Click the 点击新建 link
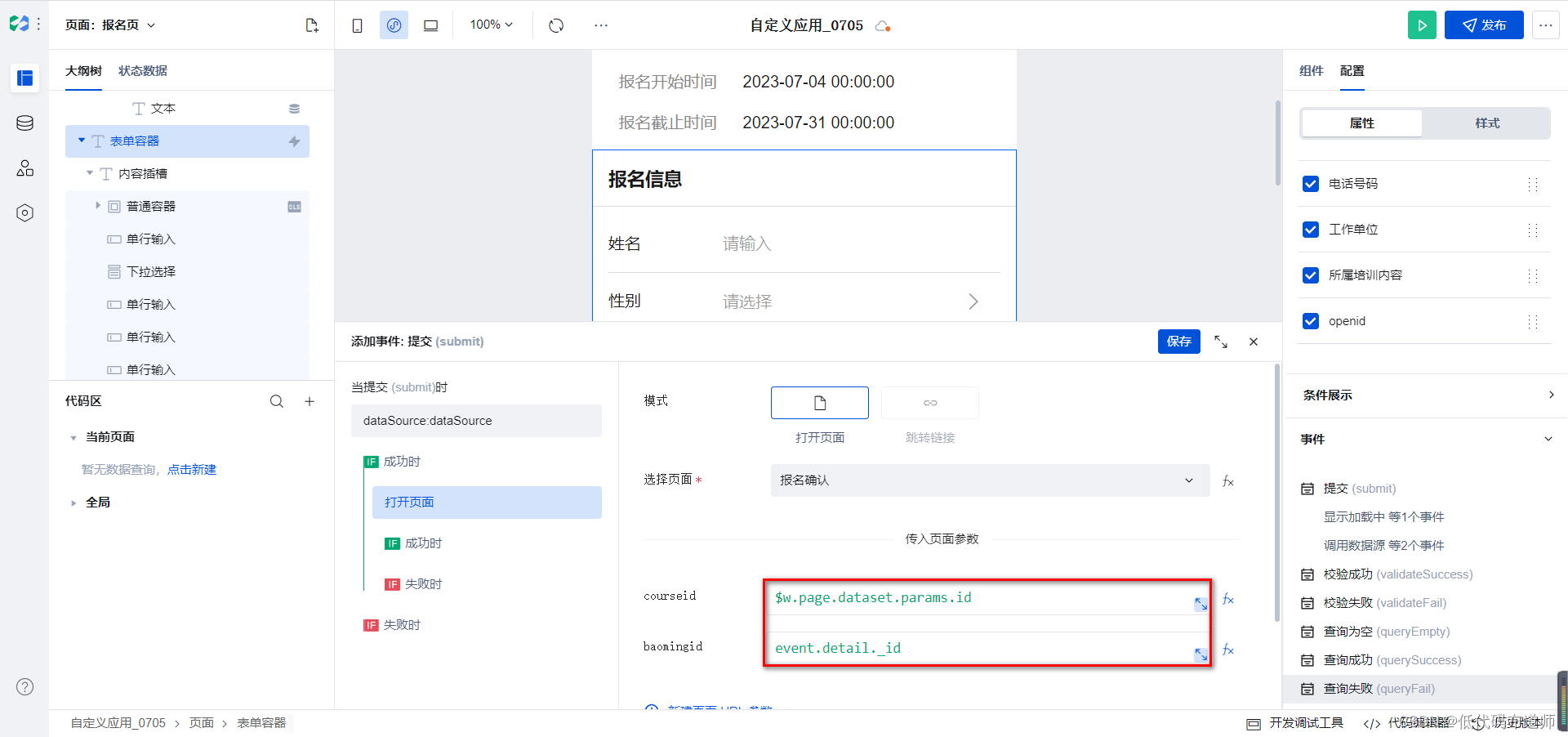This screenshot has height=737, width=1568. (x=192, y=470)
